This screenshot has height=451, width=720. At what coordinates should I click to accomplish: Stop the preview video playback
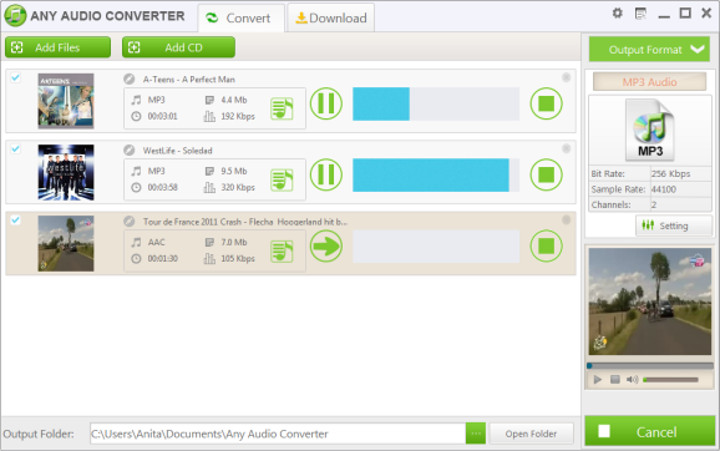point(615,379)
